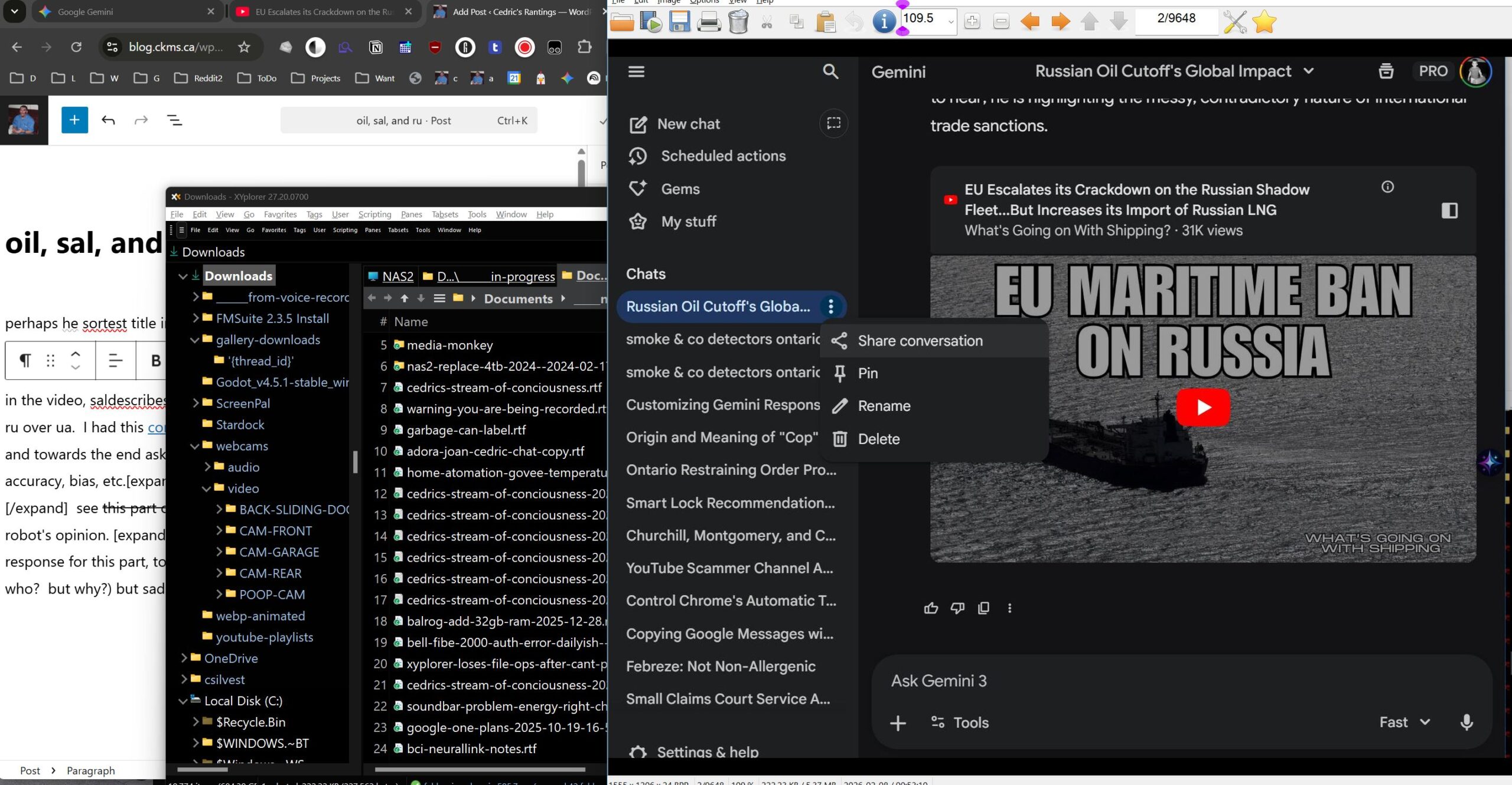Select Rename from the chat context menu
Image resolution: width=1512 pixels, height=785 pixels.
point(884,406)
